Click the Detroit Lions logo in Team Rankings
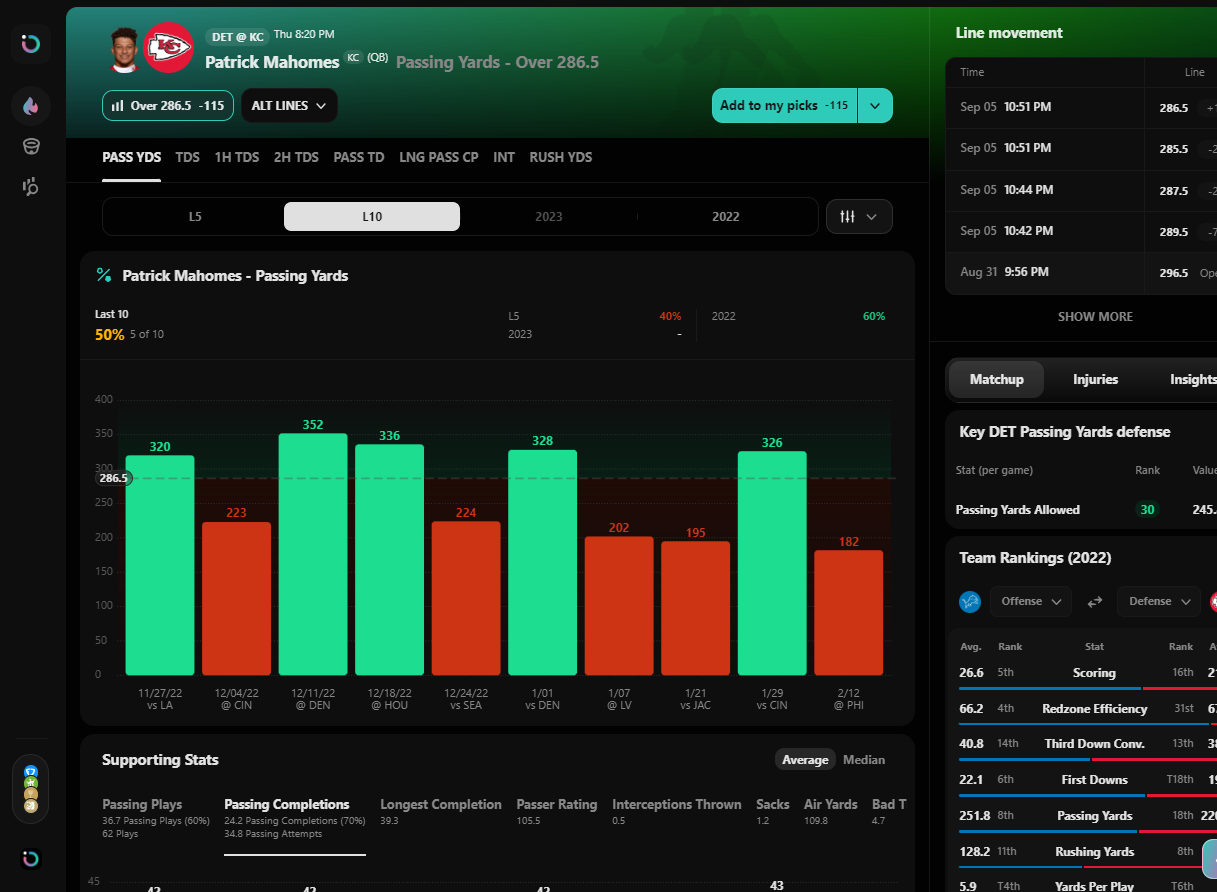The height and width of the screenshot is (892, 1217). [969, 601]
